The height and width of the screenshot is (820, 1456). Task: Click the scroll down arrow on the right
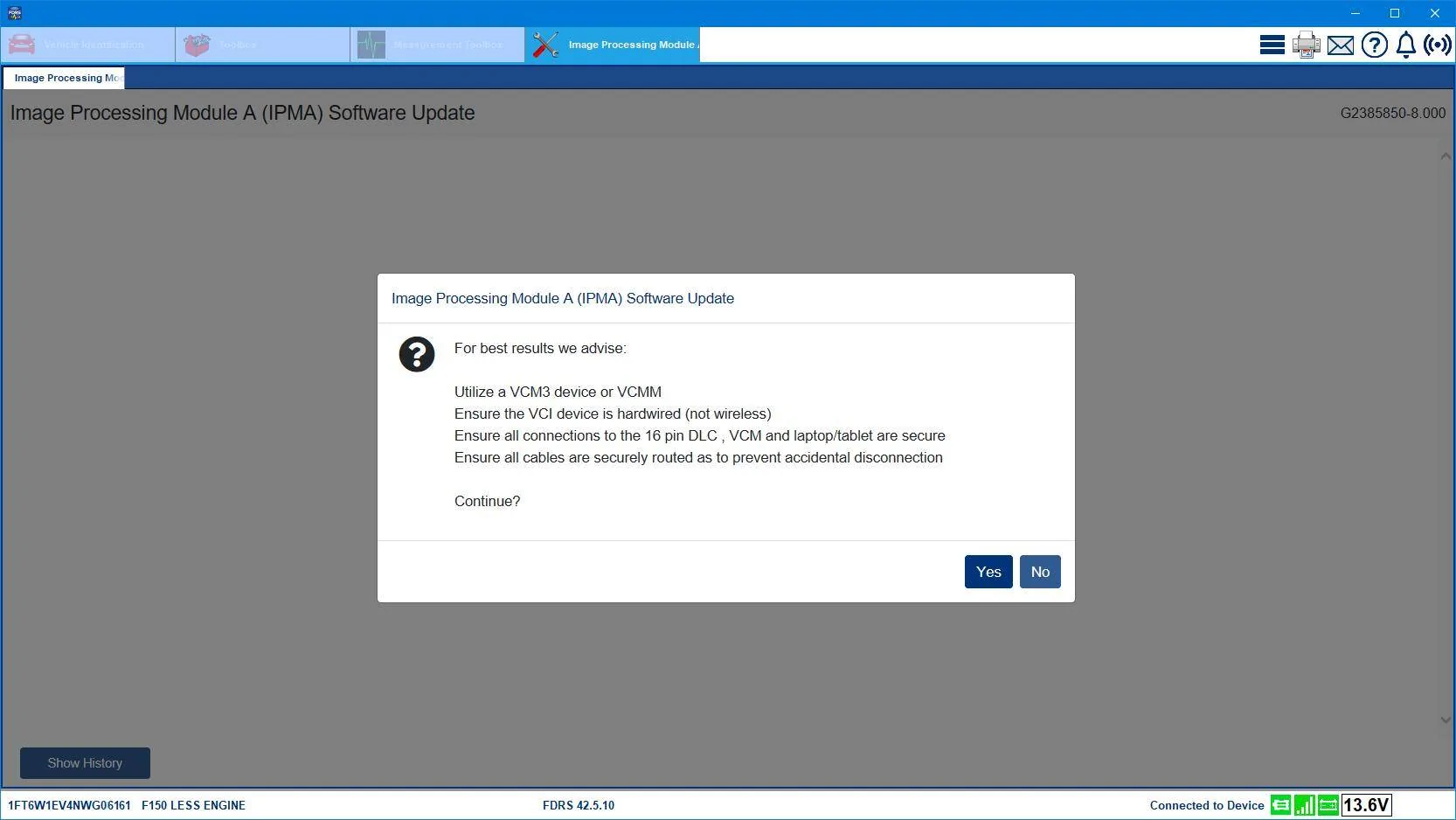pyautogui.click(x=1445, y=719)
